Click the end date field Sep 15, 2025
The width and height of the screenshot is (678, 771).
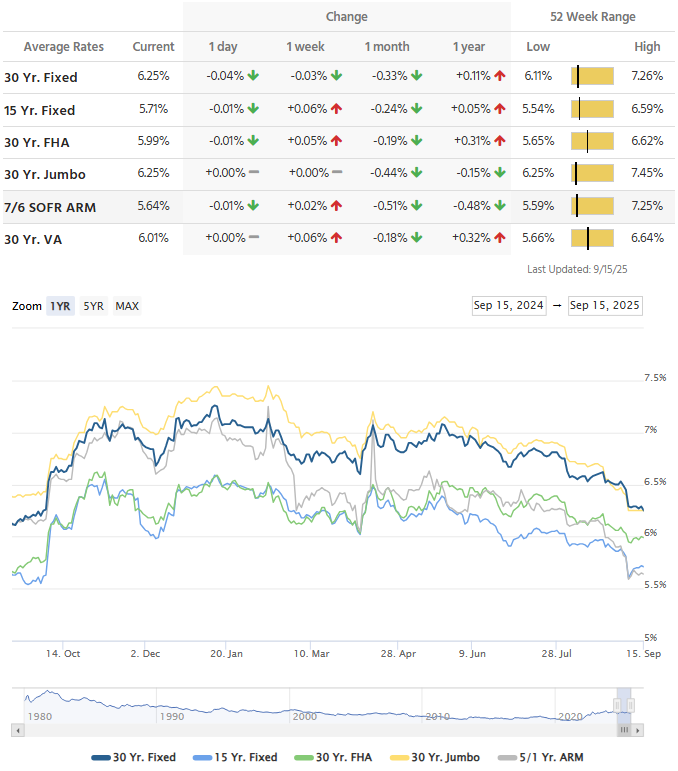coord(605,306)
